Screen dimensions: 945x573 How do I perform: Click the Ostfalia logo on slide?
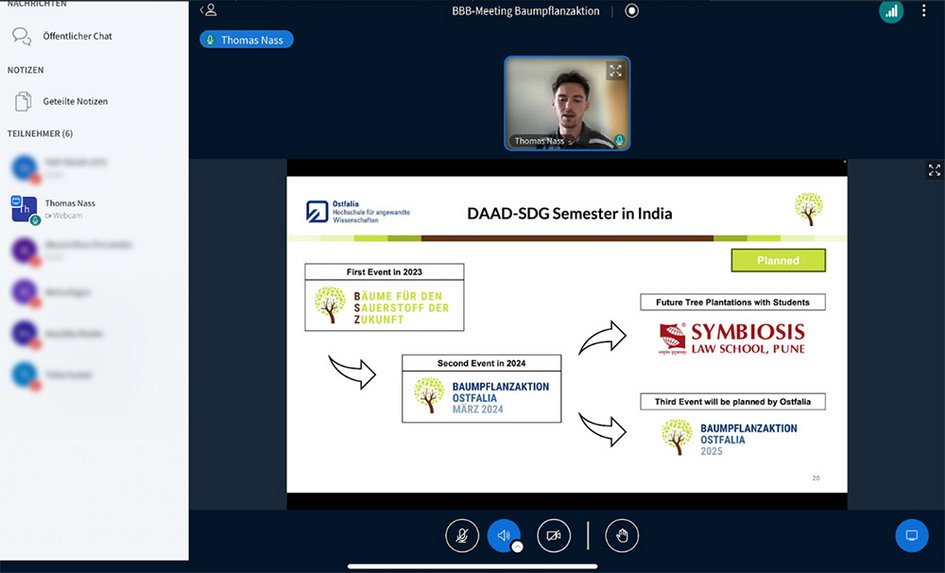tap(358, 211)
